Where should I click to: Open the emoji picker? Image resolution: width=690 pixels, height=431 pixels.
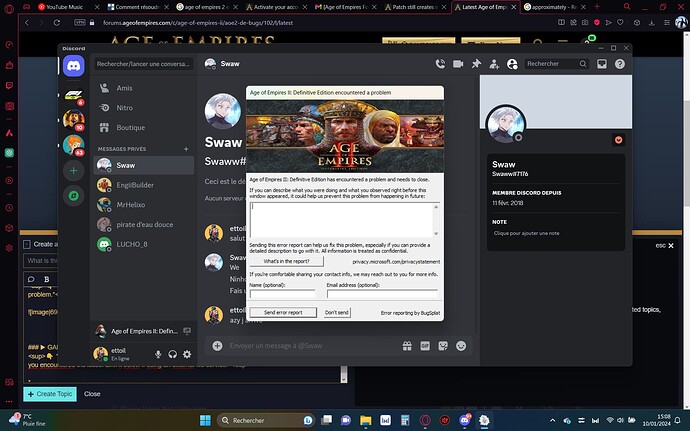click(x=461, y=346)
